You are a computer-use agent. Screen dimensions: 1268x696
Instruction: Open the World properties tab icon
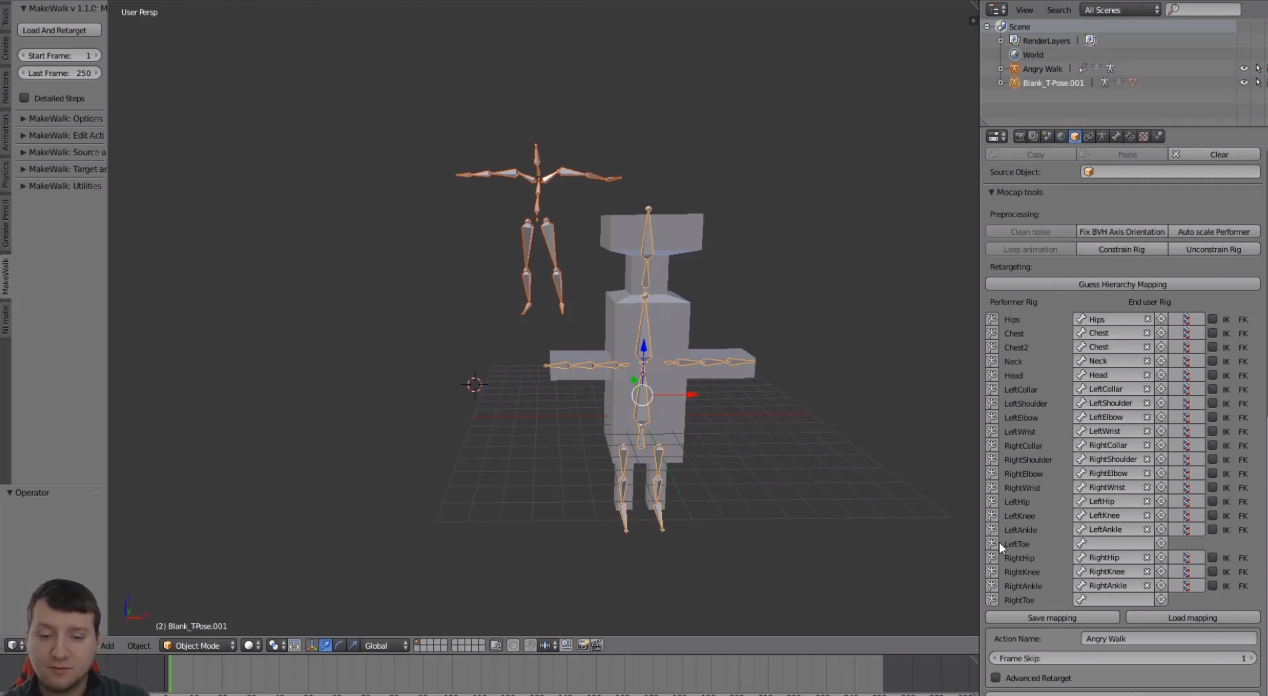1061,136
